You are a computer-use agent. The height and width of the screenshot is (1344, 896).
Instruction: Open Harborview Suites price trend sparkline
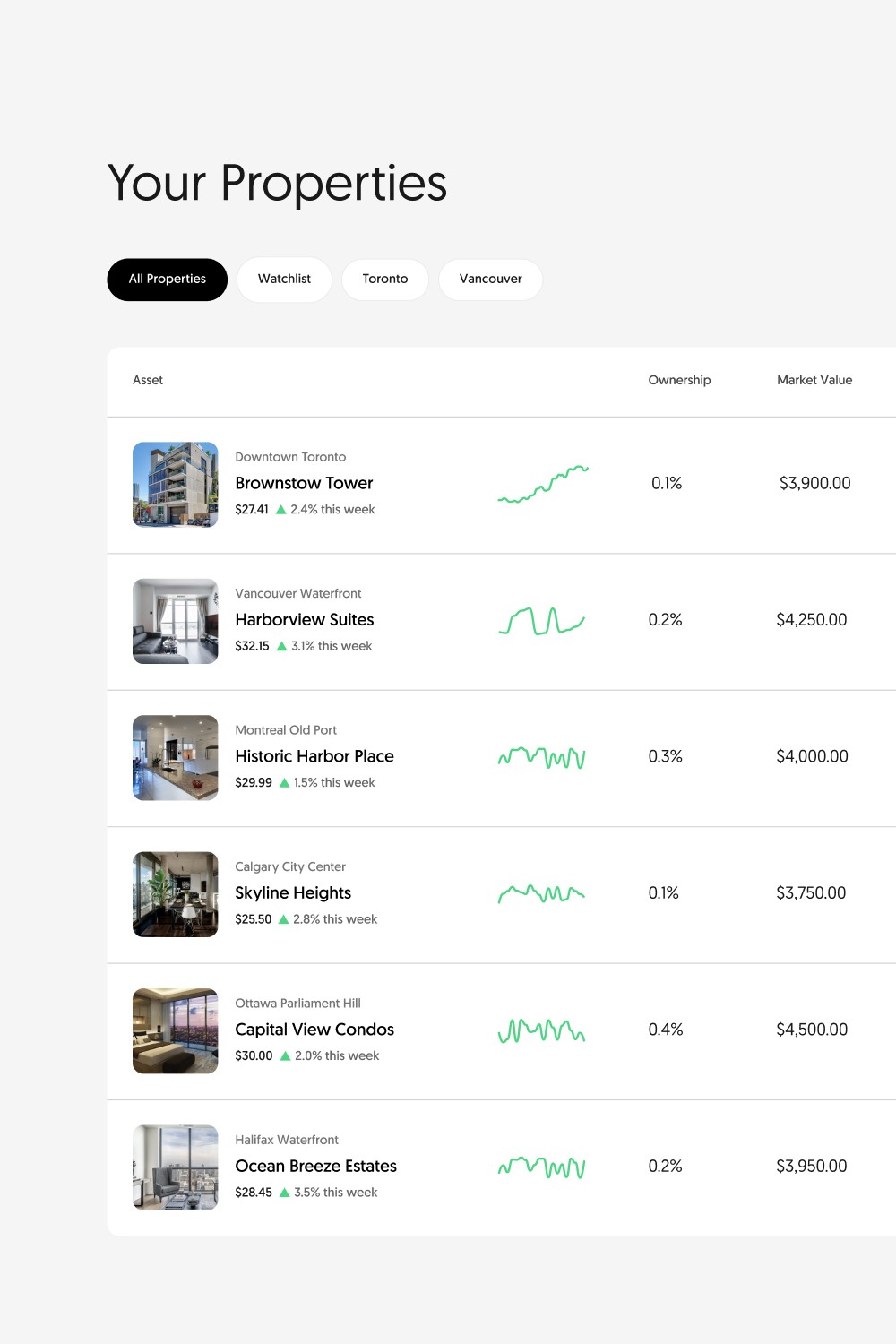(541, 621)
